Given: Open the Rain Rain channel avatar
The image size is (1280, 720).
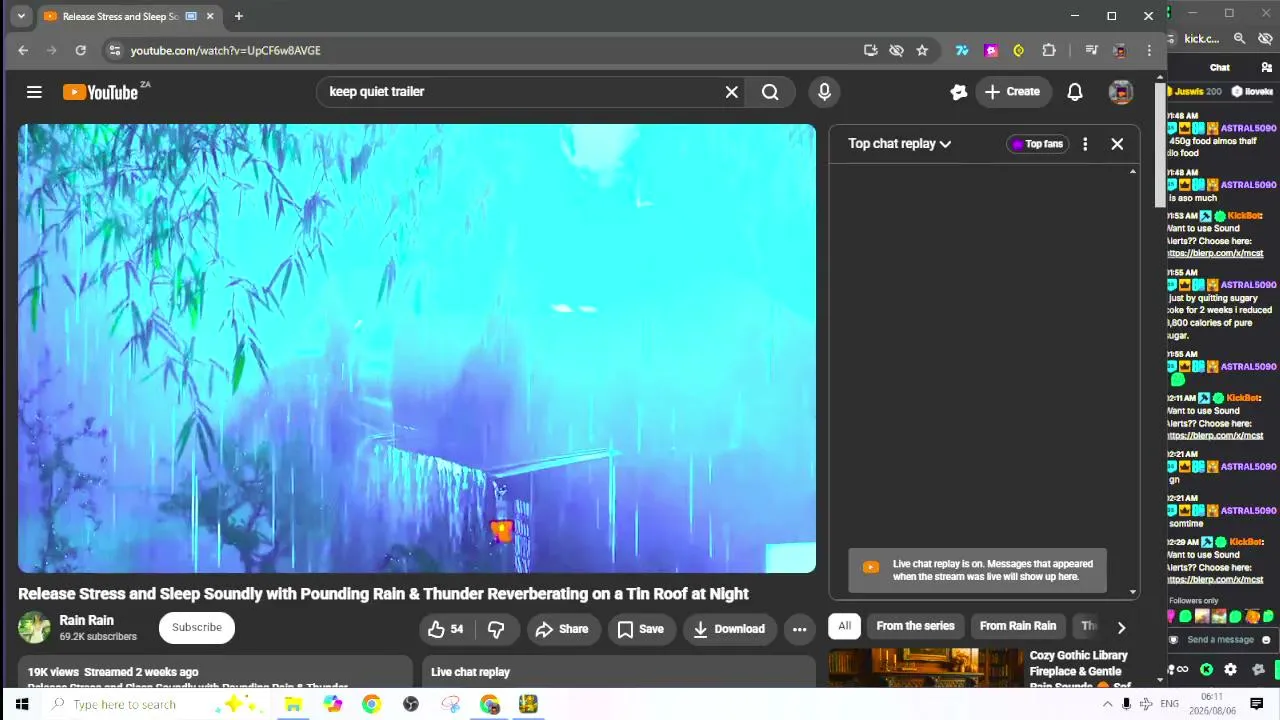Looking at the screenshot, I should click(34, 628).
